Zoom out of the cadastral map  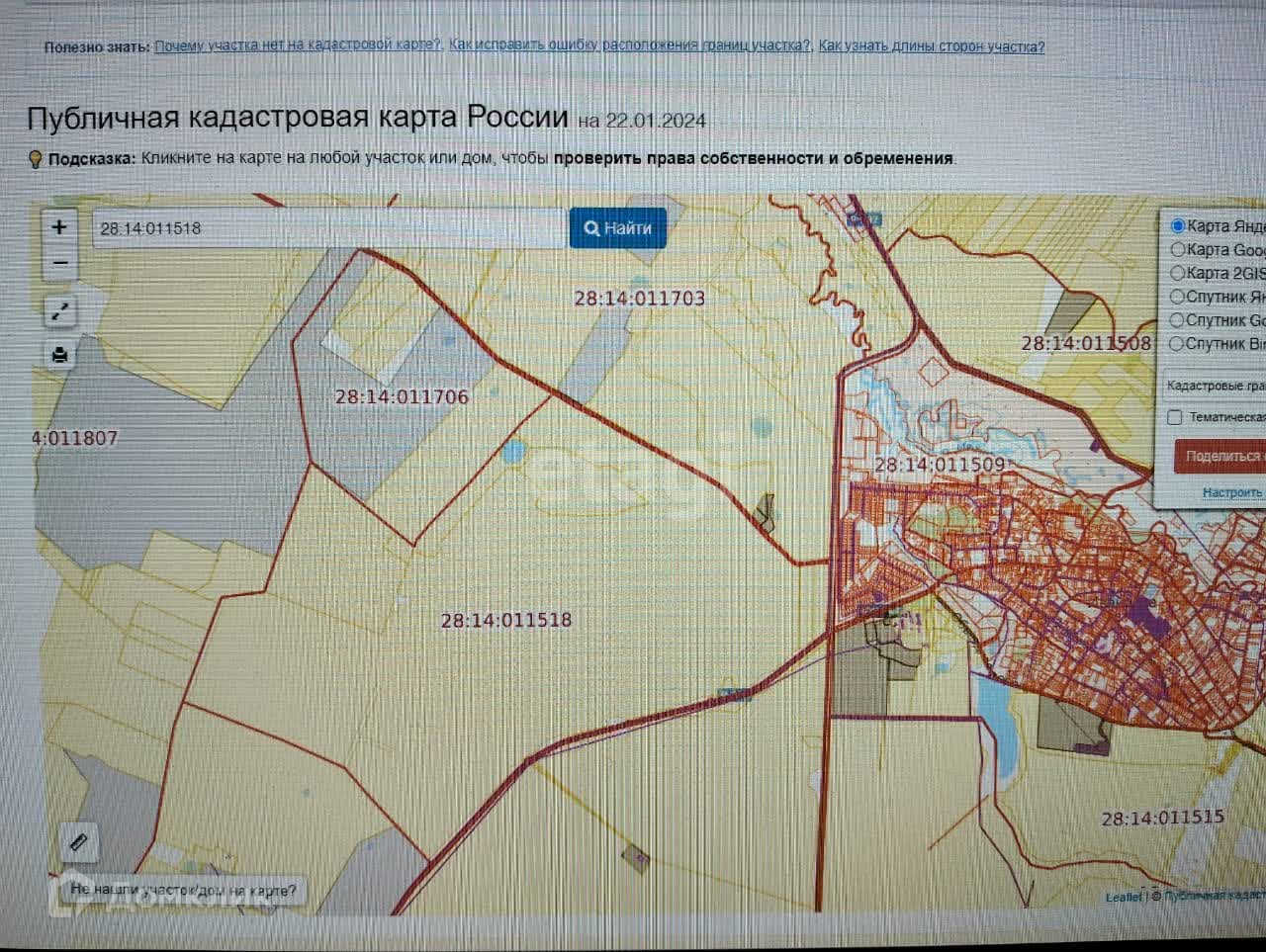point(59,263)
